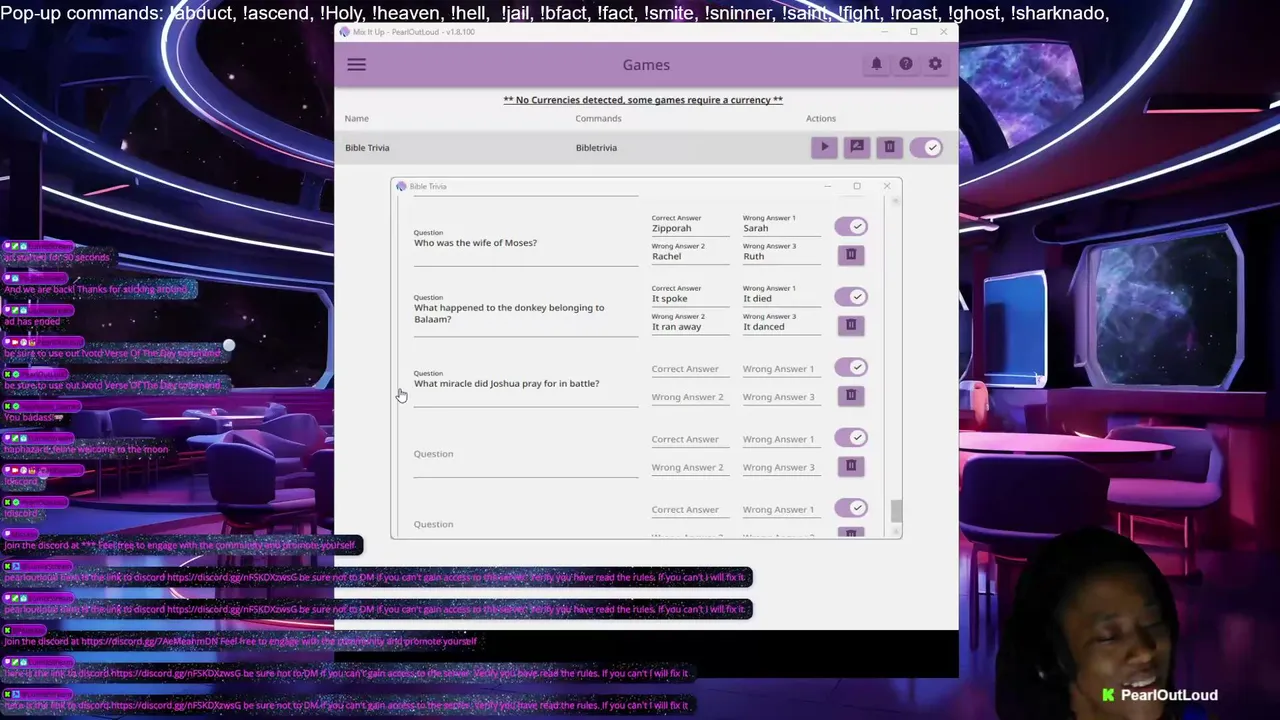1280x720 pixels.
Task: Select the first empty Question field
Action: 526,456
